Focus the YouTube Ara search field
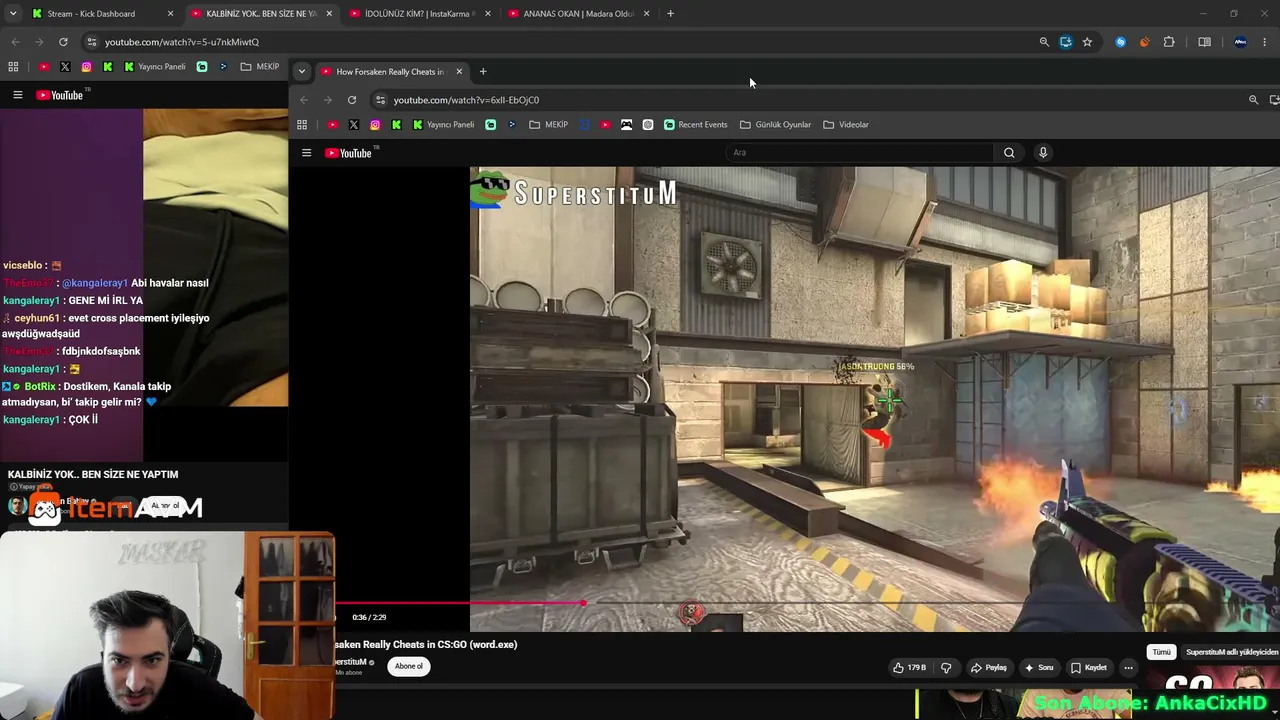This screenshot has height=720, width=1280. pyautogui.click(x=860, y=153)
